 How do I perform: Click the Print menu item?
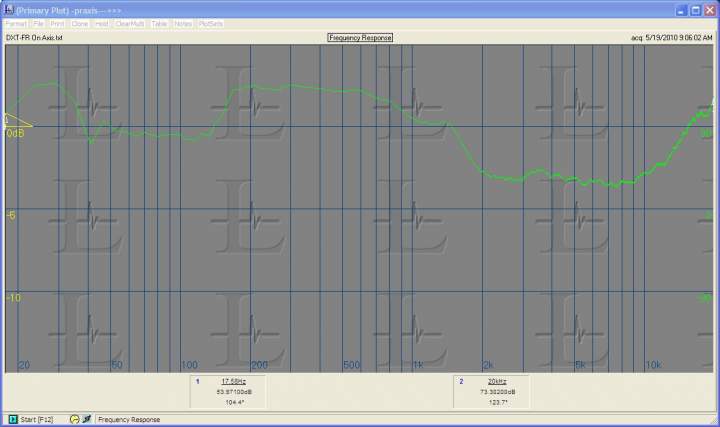(57, 23)
